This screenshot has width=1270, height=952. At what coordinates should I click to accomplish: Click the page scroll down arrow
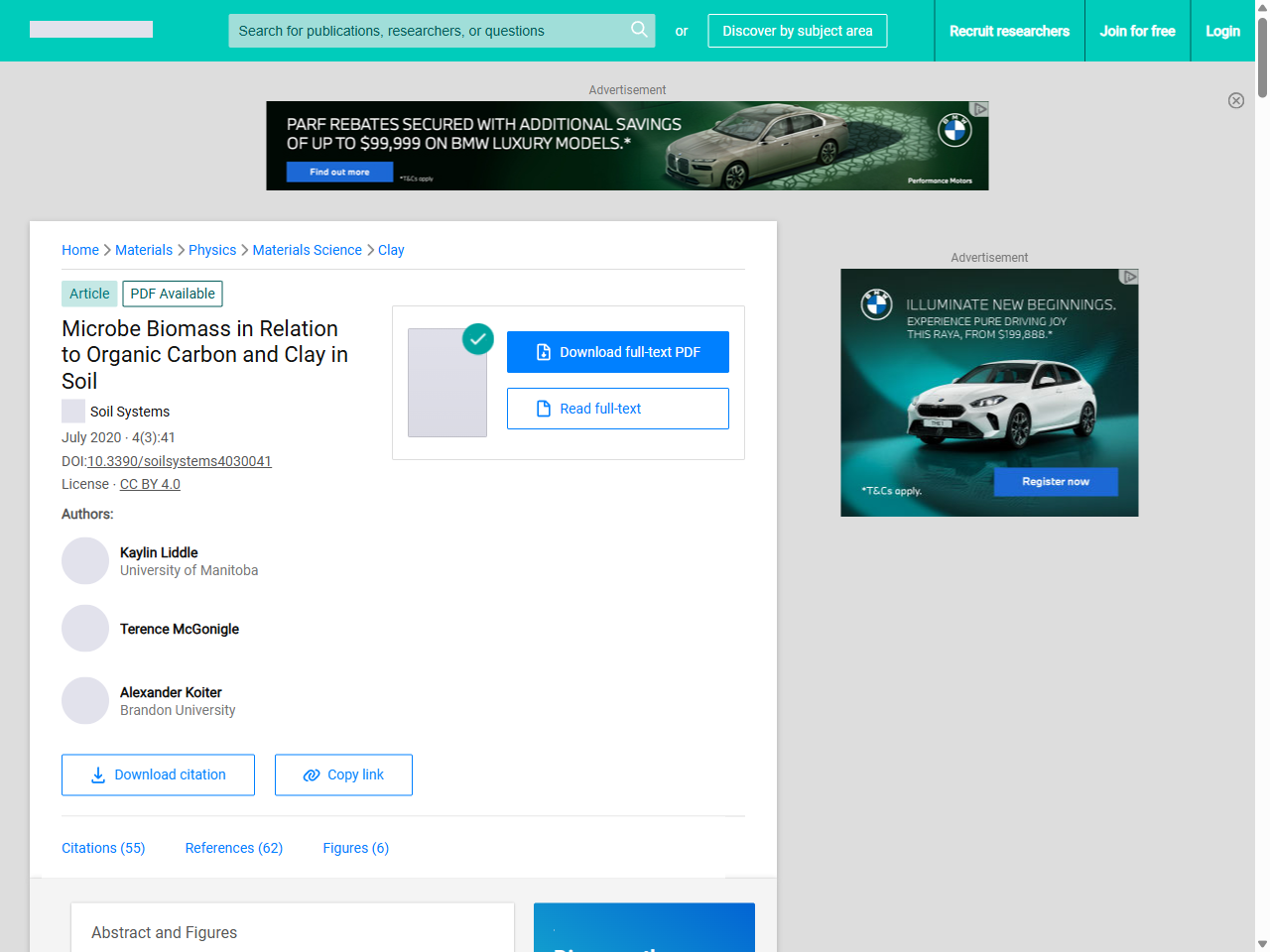[x=1262, y=943]
